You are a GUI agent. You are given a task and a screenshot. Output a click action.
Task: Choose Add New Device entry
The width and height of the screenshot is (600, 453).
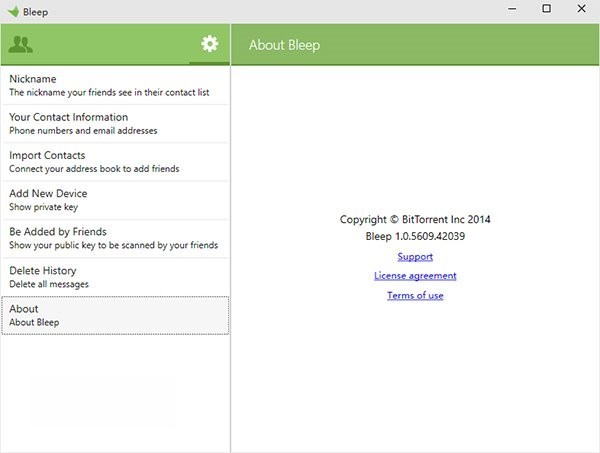(x=116, y=200)
